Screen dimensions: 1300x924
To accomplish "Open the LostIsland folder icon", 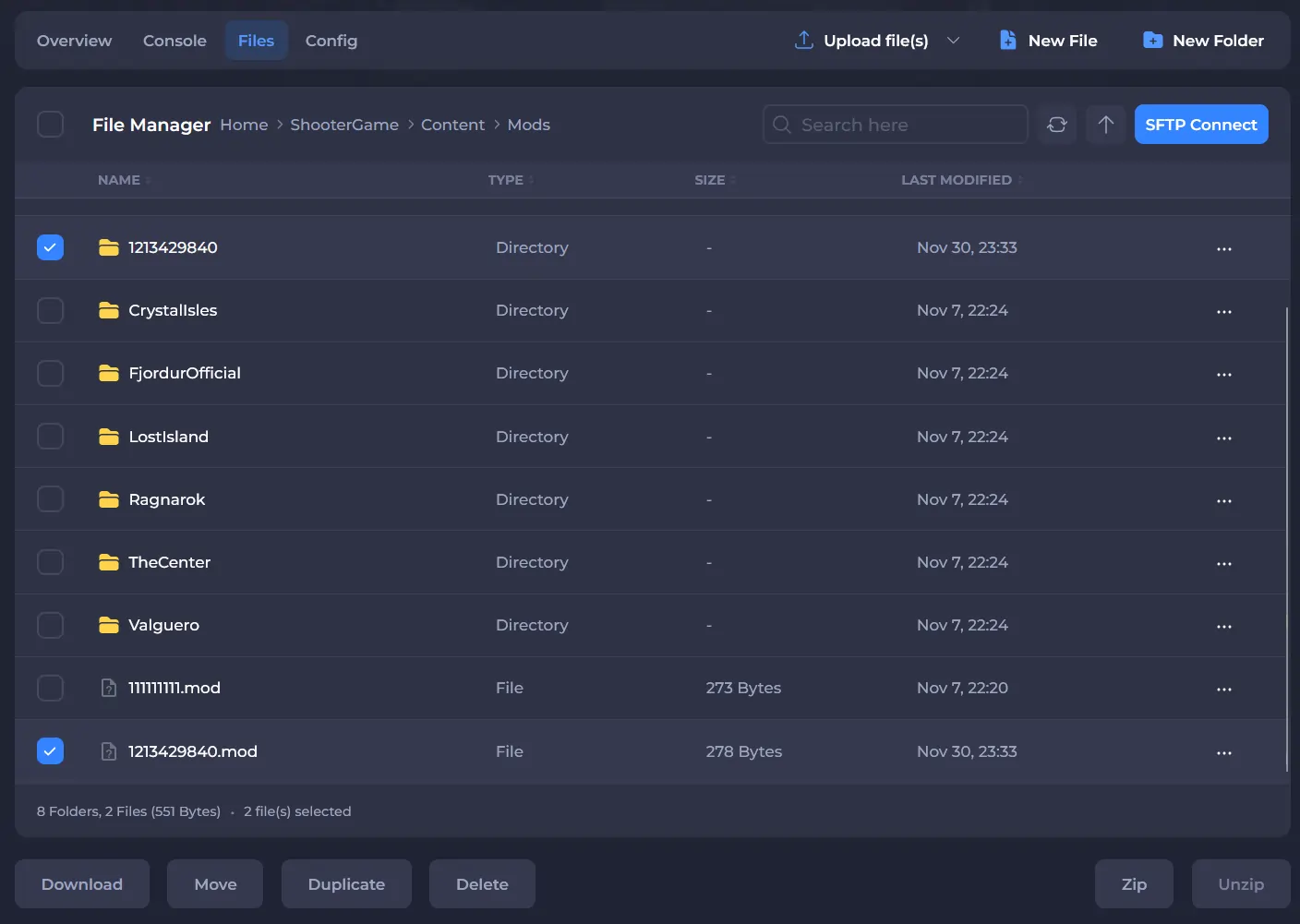I will [109, 437].
